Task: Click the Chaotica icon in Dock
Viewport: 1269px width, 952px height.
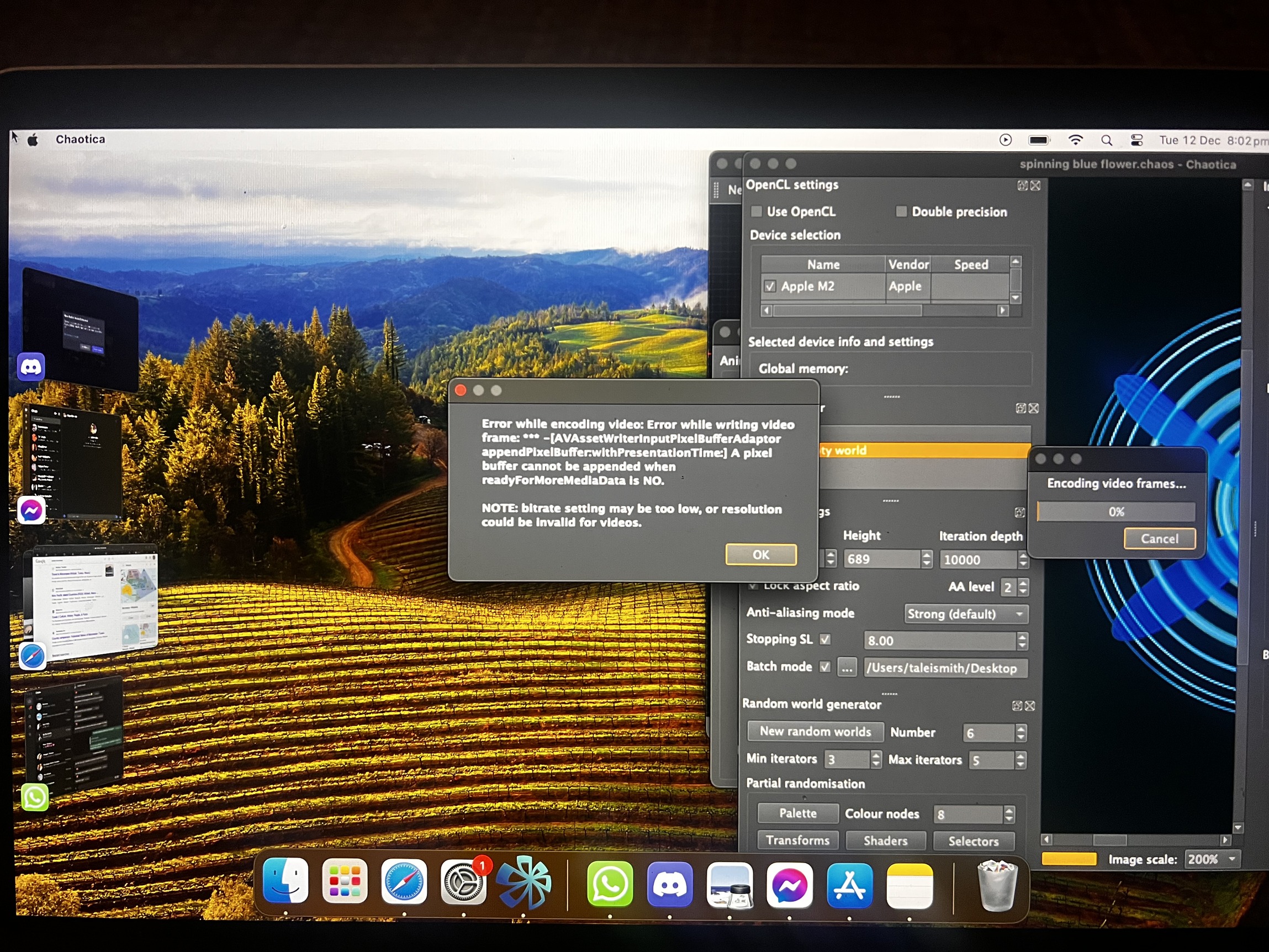Action: [x=522, y=882]
